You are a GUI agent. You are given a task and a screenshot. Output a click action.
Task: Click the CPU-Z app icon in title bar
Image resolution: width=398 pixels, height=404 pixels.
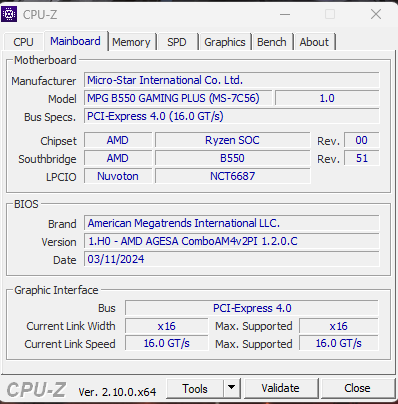click(x=9, y=14)
